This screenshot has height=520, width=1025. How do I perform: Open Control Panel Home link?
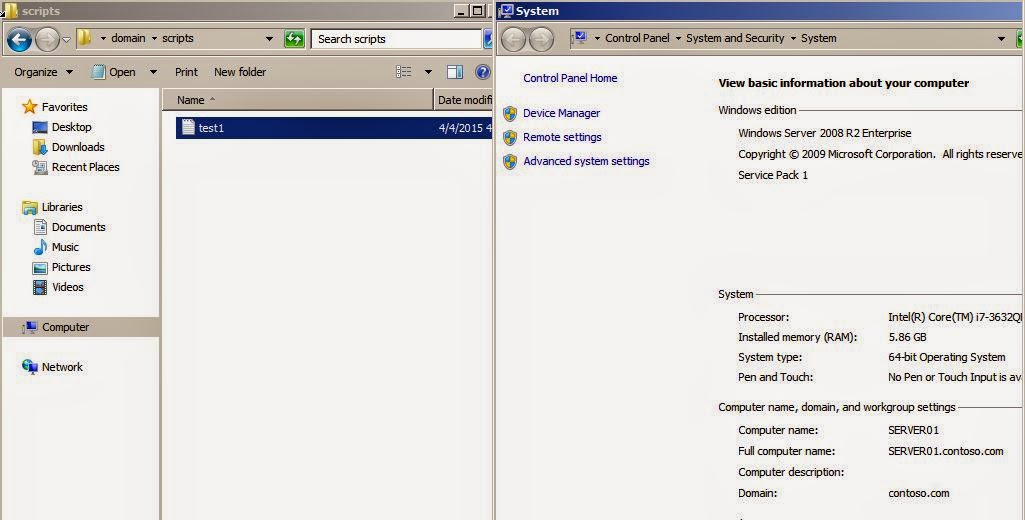570,78
